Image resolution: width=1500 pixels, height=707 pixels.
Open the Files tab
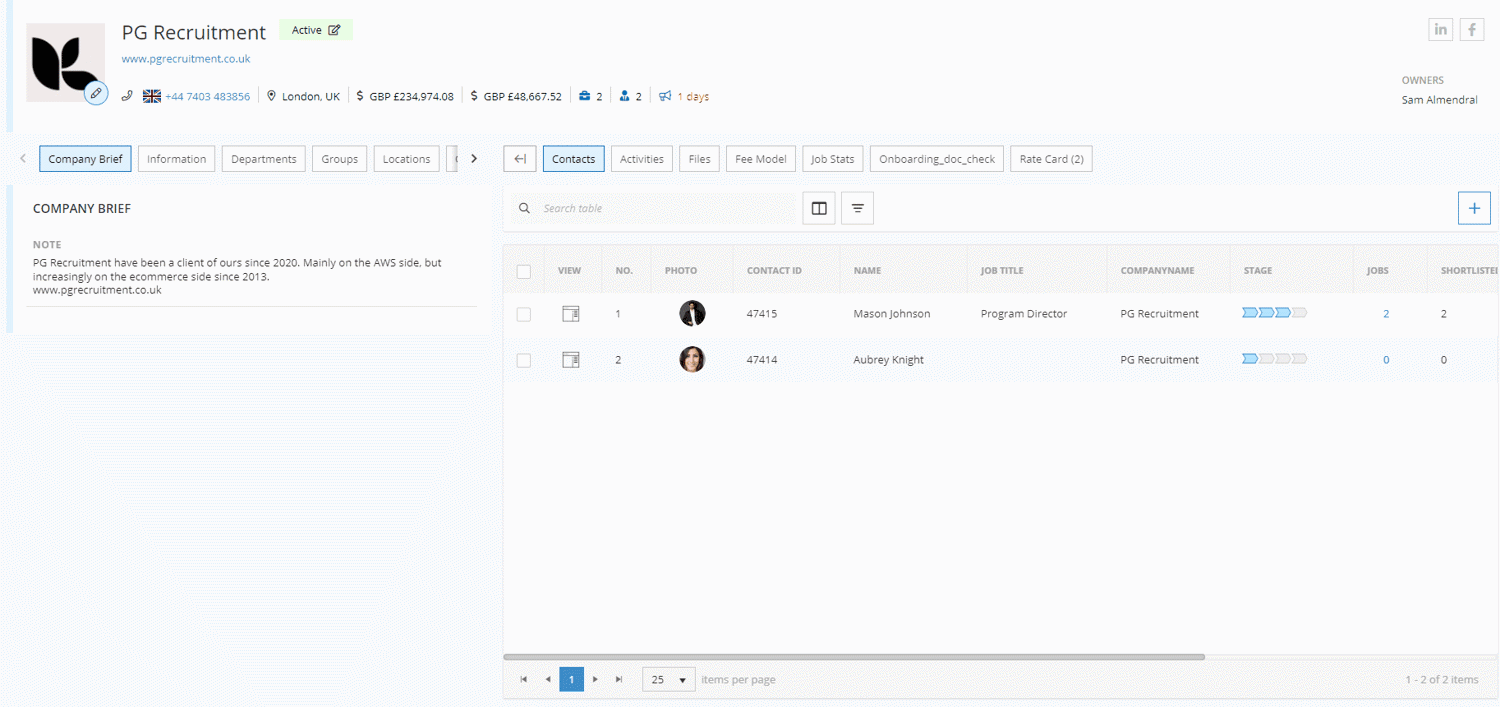click(x=700, y=159)
